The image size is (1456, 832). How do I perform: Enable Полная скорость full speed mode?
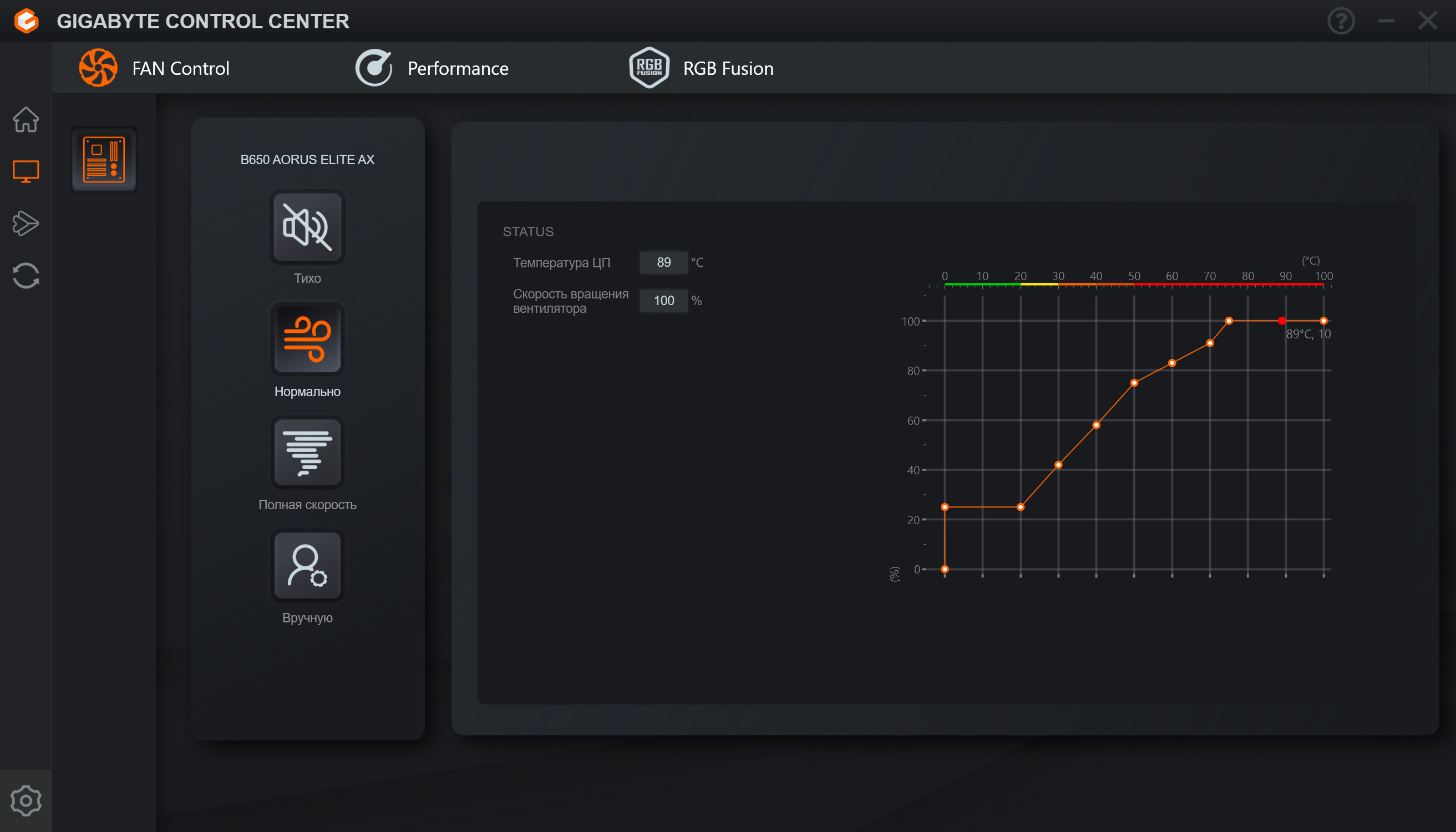[307, 452]
